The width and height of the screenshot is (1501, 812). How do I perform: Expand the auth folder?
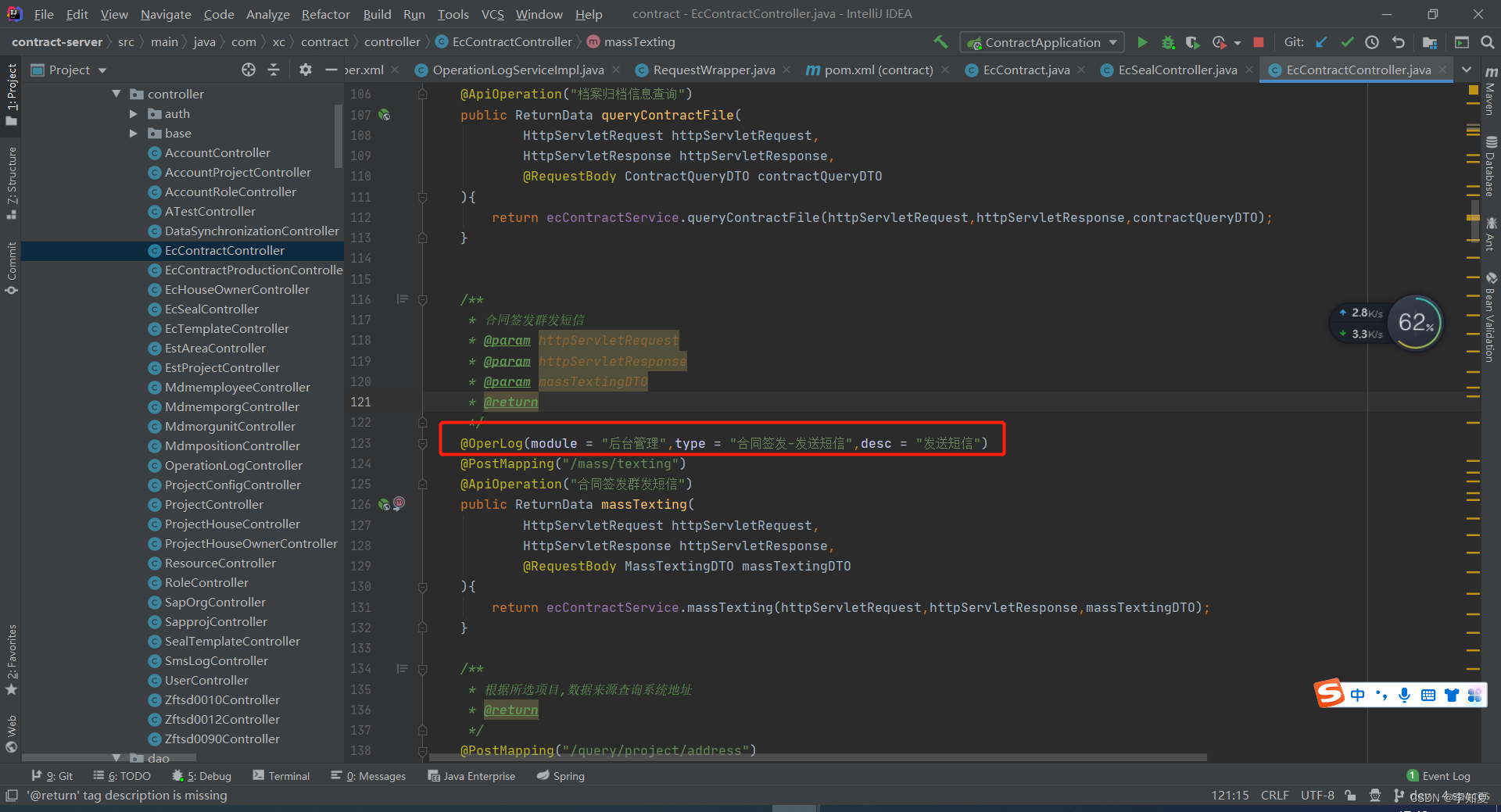tap(134, 113)
